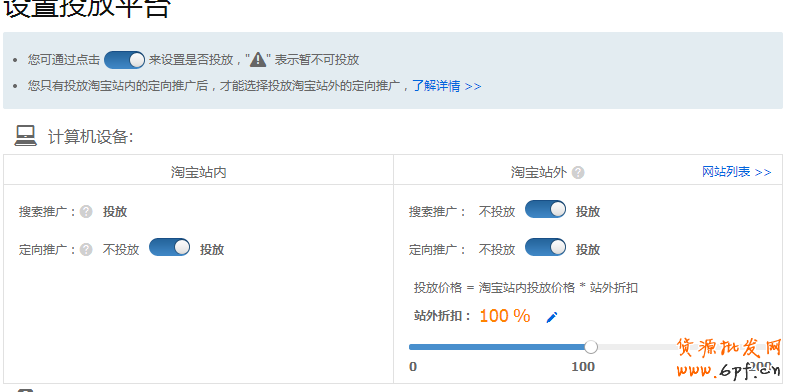This screenshot has width=791, height=392.
Task: Click the 100 mark under the slider
Action: click(583, 367)
